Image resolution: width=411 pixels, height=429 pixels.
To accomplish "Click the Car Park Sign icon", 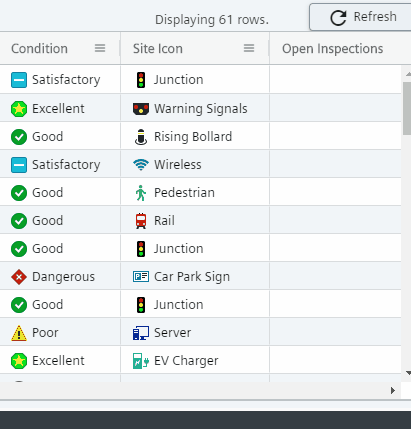I will 141,277.
